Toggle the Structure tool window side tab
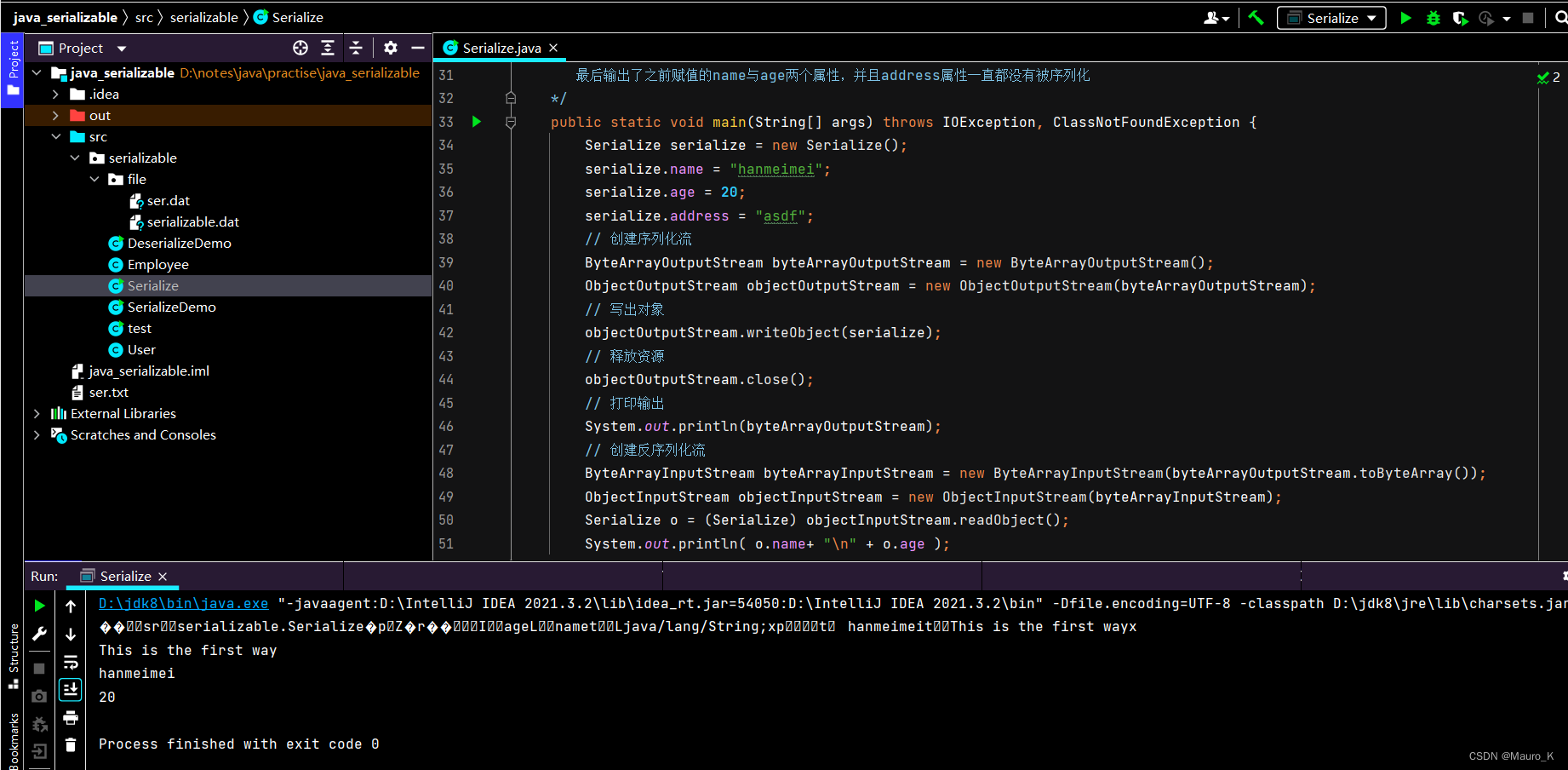The height and width of the screenshot is (770, 1568). [13, 656]
